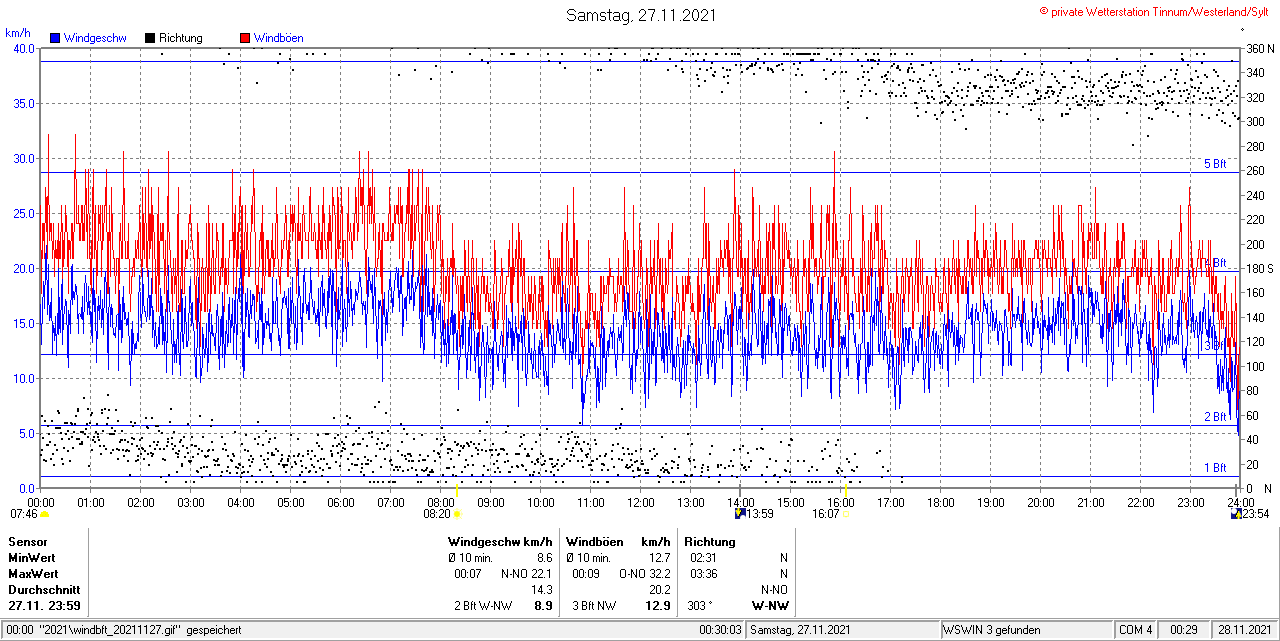Click the 2 Bft line label

(x=1215, y=417)
